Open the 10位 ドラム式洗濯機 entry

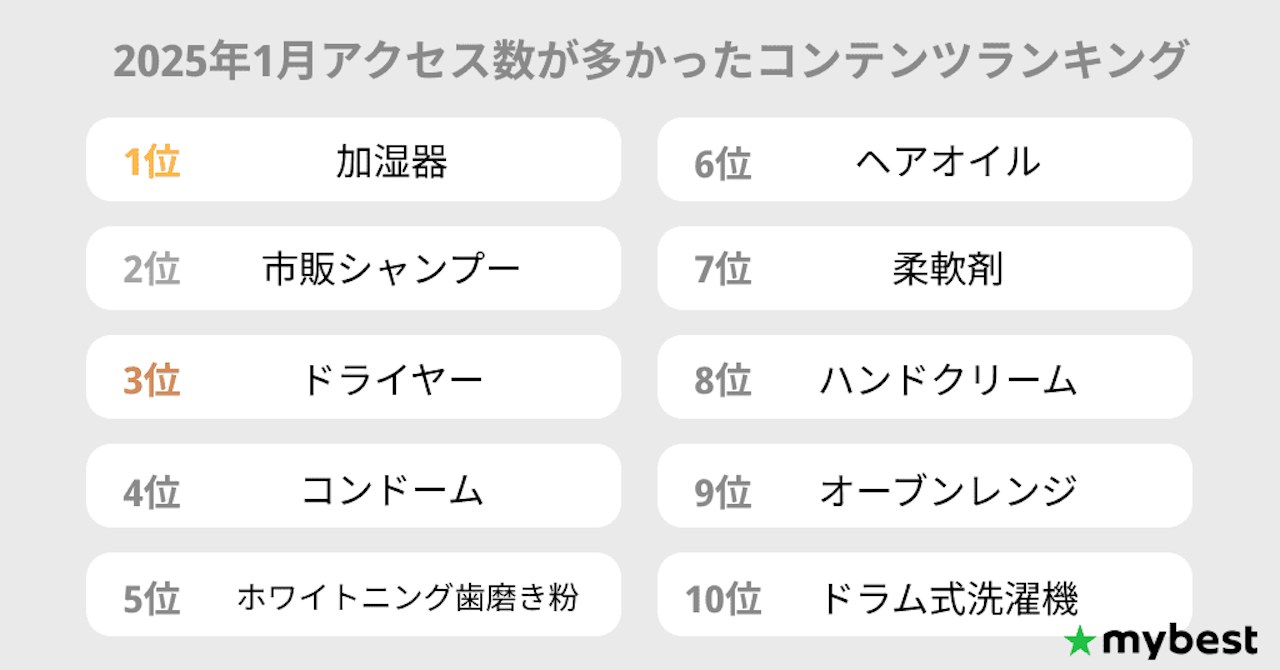click(x=925, y=595)
